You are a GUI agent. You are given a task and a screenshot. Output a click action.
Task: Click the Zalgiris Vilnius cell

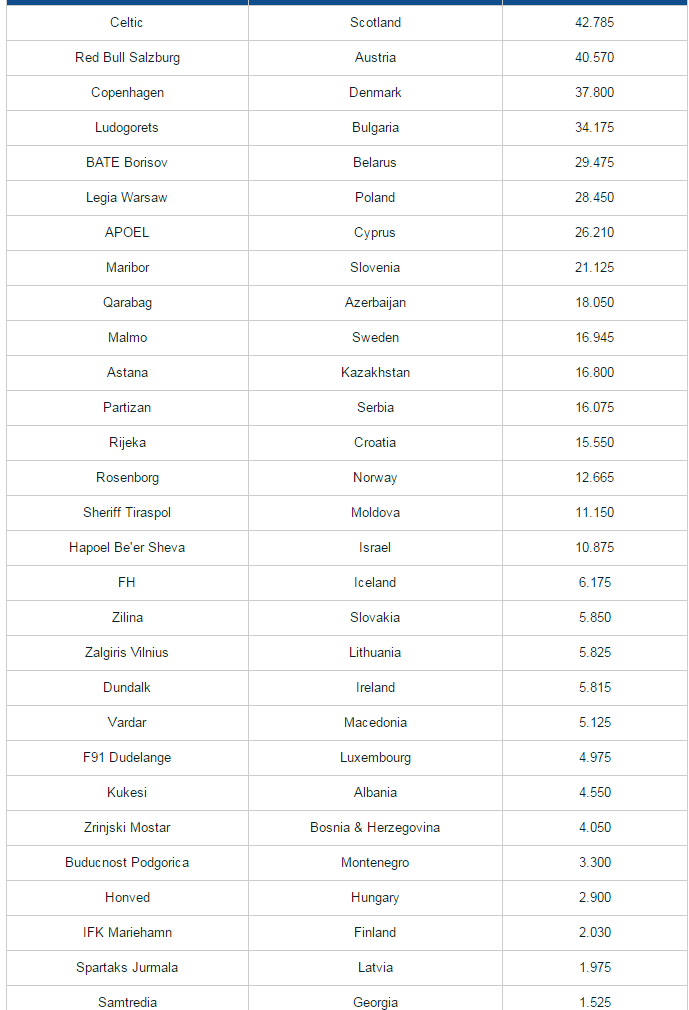[127, 652]
